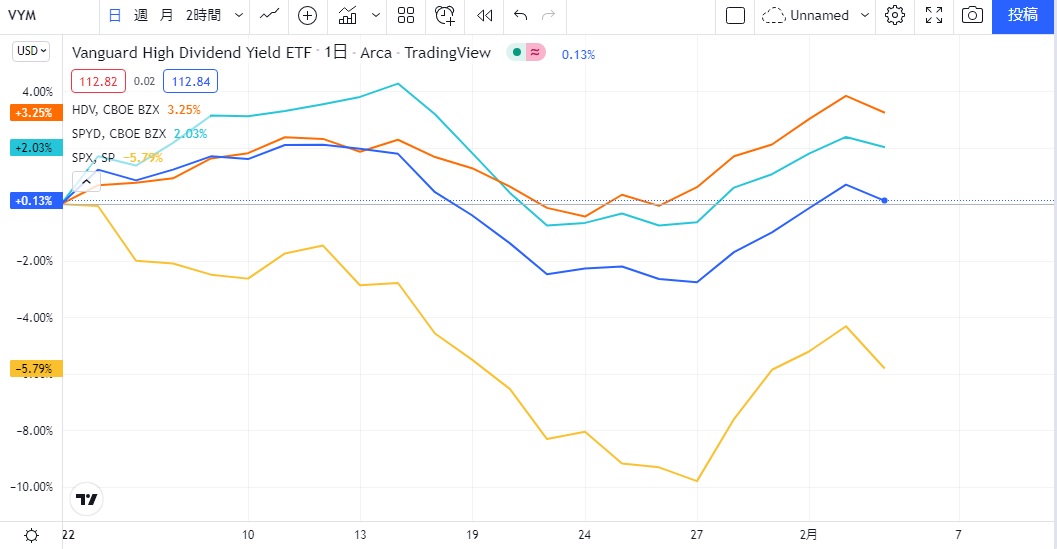Click the yellow -5.79% price scale label
The width and height of the screenshot is (1057, 549).
click(x=36, y=369)
